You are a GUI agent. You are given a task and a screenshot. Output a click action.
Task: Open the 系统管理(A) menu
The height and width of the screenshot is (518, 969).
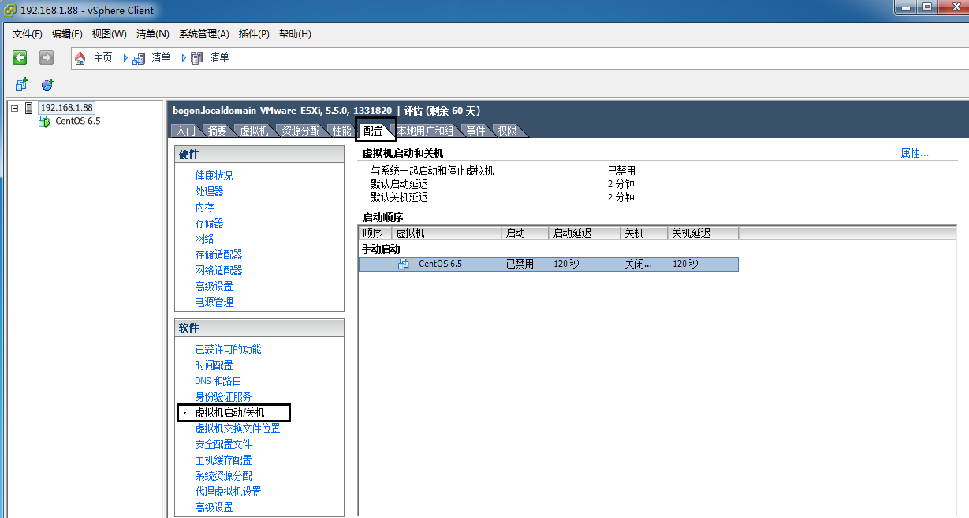[204, 34]
